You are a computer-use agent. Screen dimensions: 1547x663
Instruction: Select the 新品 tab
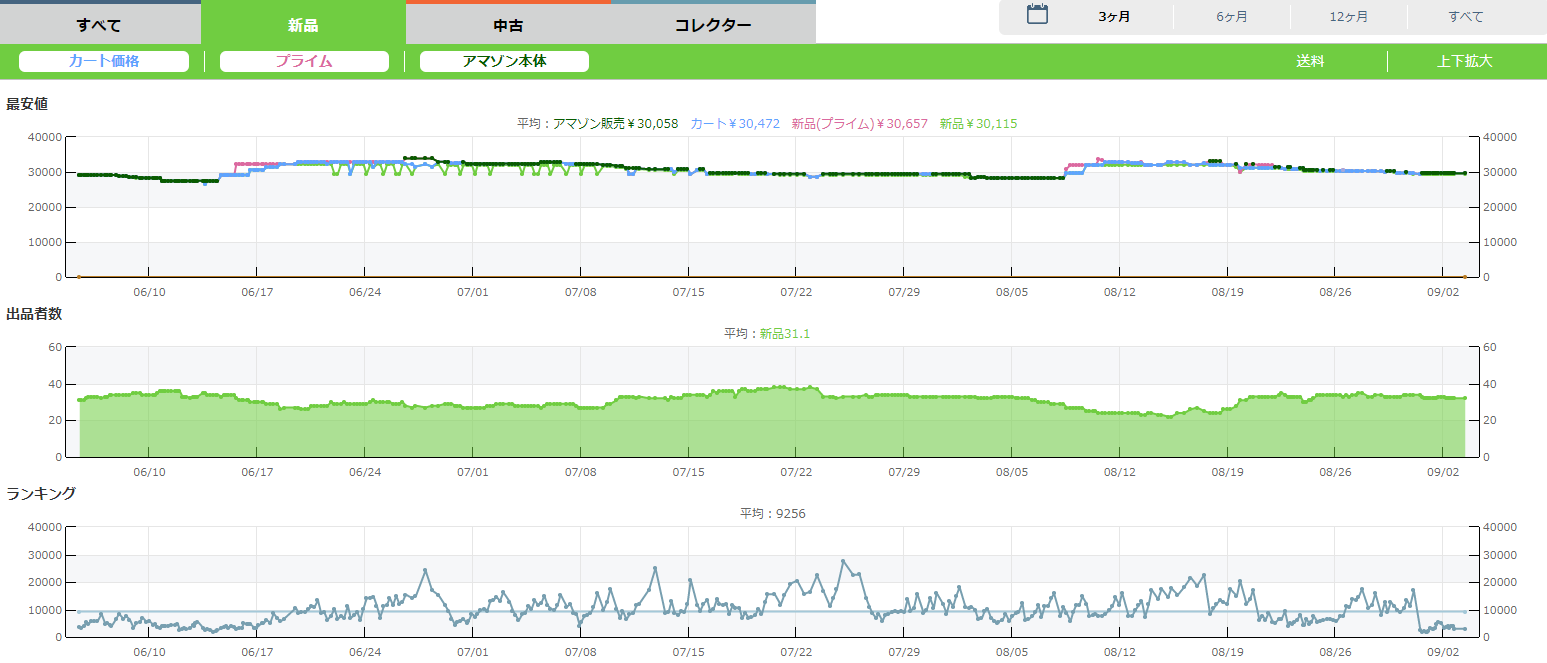[303, 24]
